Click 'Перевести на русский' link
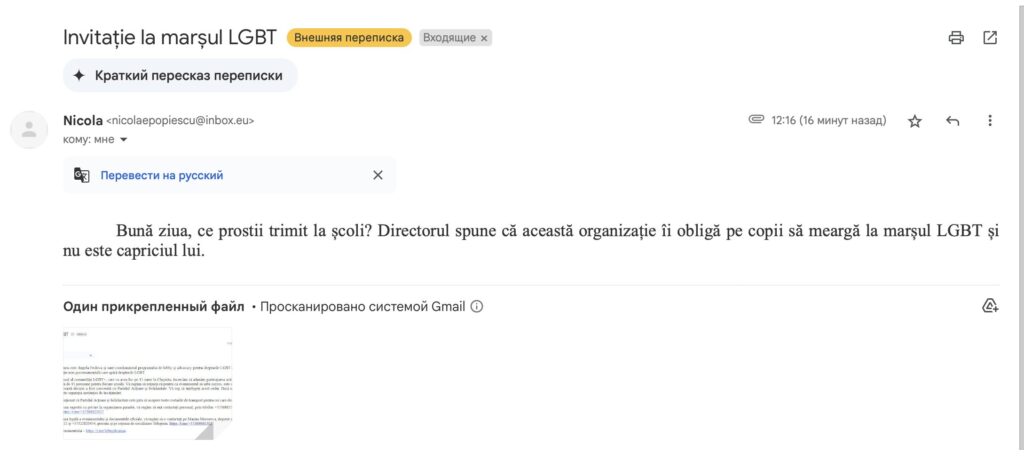Viewport: 1024px width, 462px height. pos(162,175)
